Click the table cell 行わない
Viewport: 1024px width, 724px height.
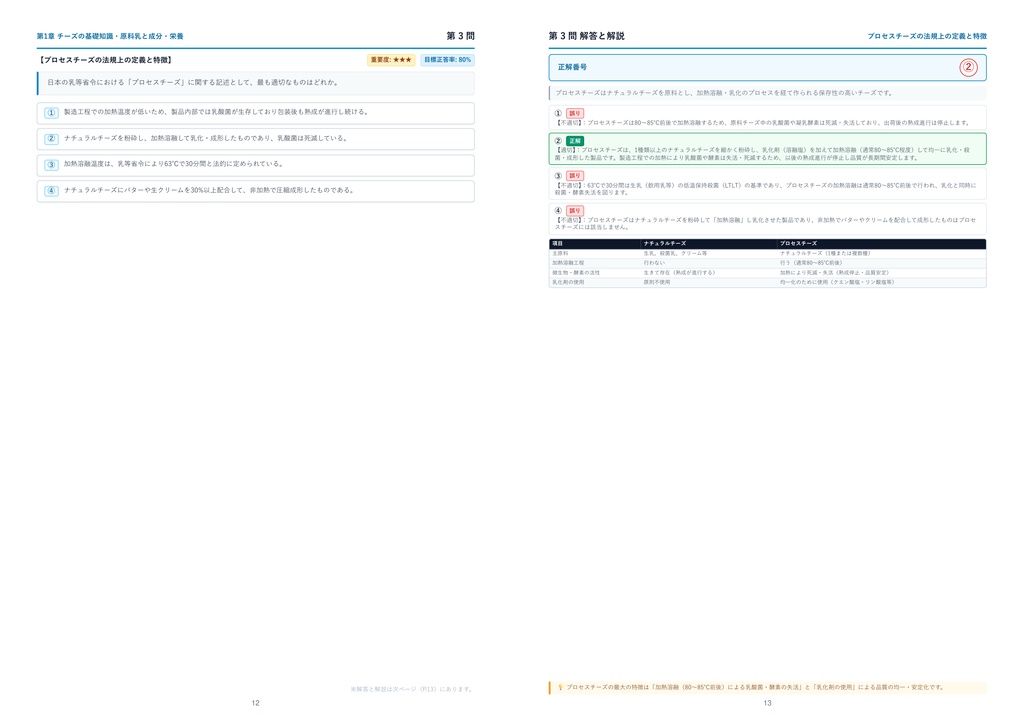coord(654,263)
